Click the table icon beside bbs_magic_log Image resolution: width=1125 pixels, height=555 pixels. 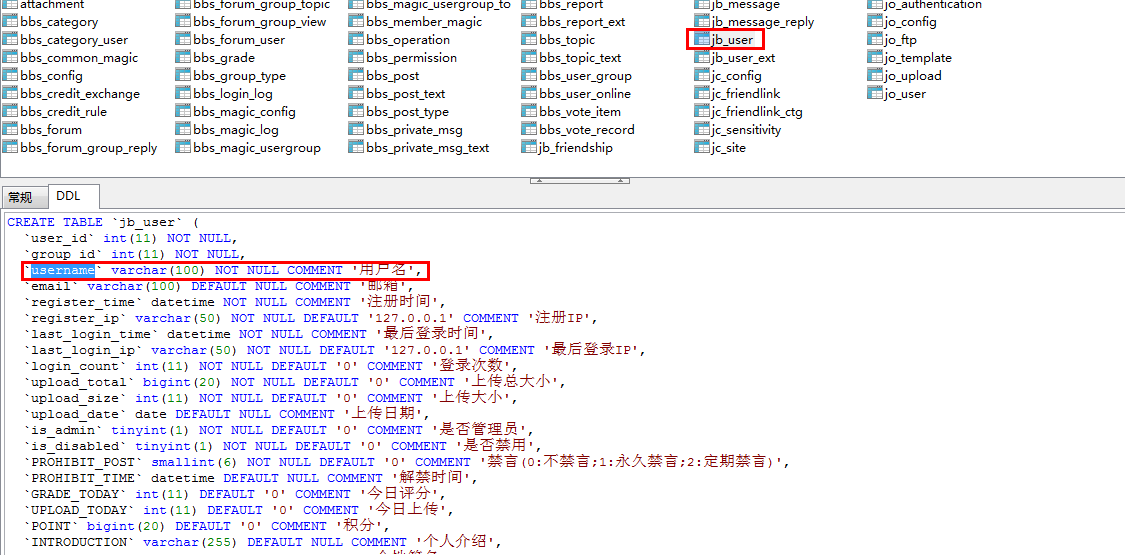[x=183, y=130]
